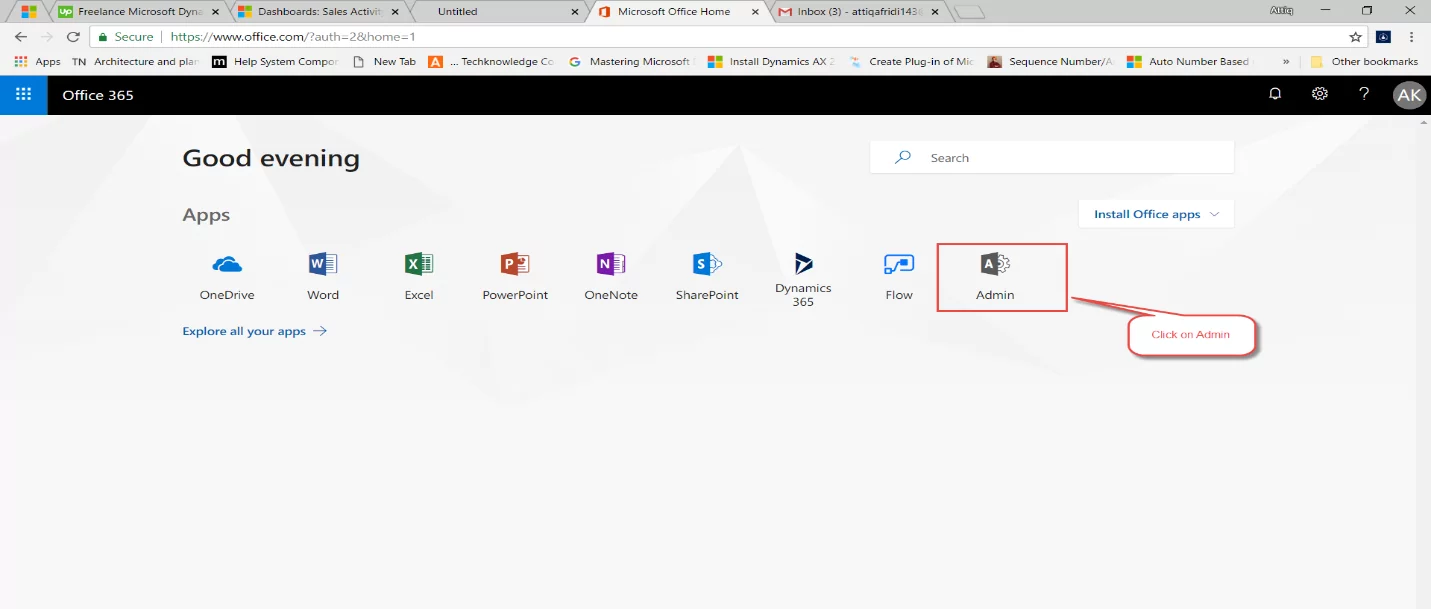The height and width of the screenshot is (609, 1431).
Task: Open the Apps bookmarks shortcut
Action: pyautogui.click(x=38, y=62)
